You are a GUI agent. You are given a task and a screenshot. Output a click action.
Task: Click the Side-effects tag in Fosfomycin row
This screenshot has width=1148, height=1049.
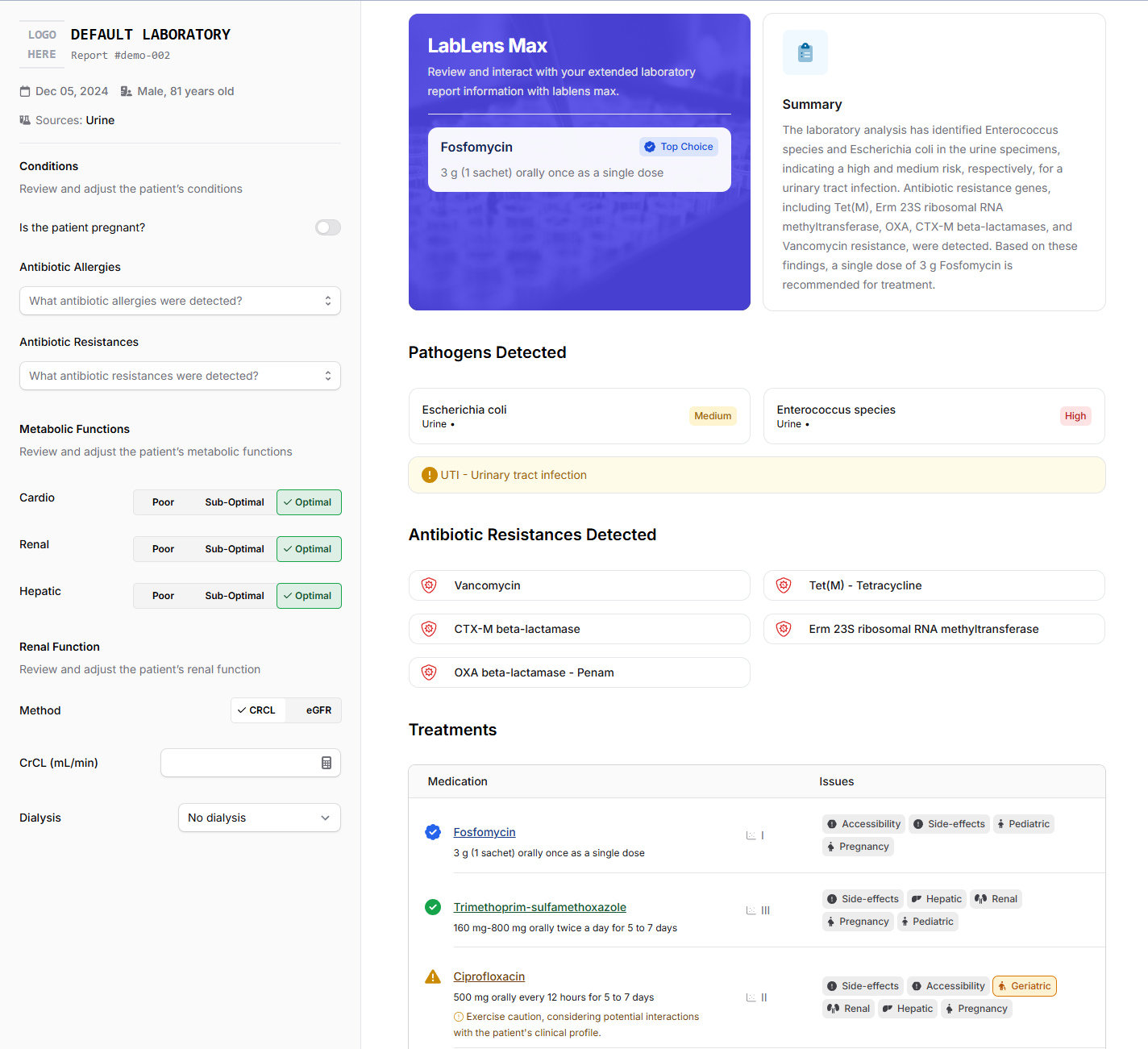coord(949,824)
